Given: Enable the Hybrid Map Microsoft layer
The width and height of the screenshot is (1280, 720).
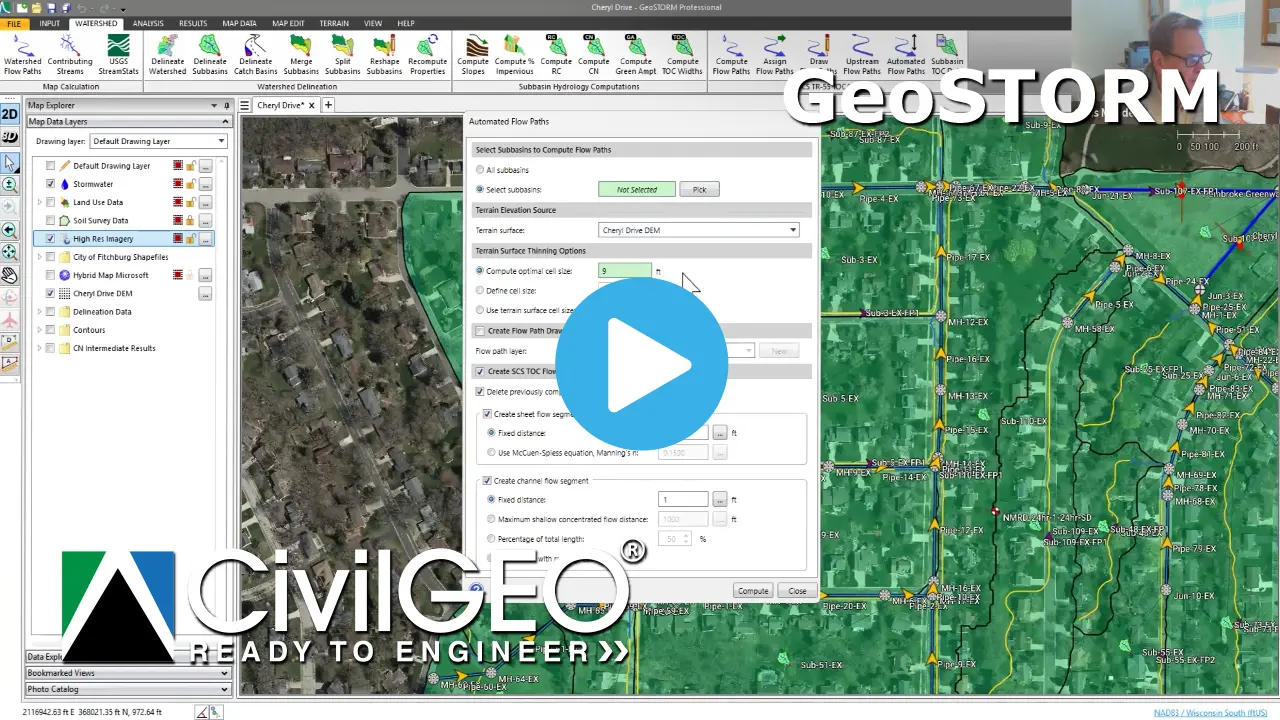Looking at the screenshot, I should (x=50, y=275).
